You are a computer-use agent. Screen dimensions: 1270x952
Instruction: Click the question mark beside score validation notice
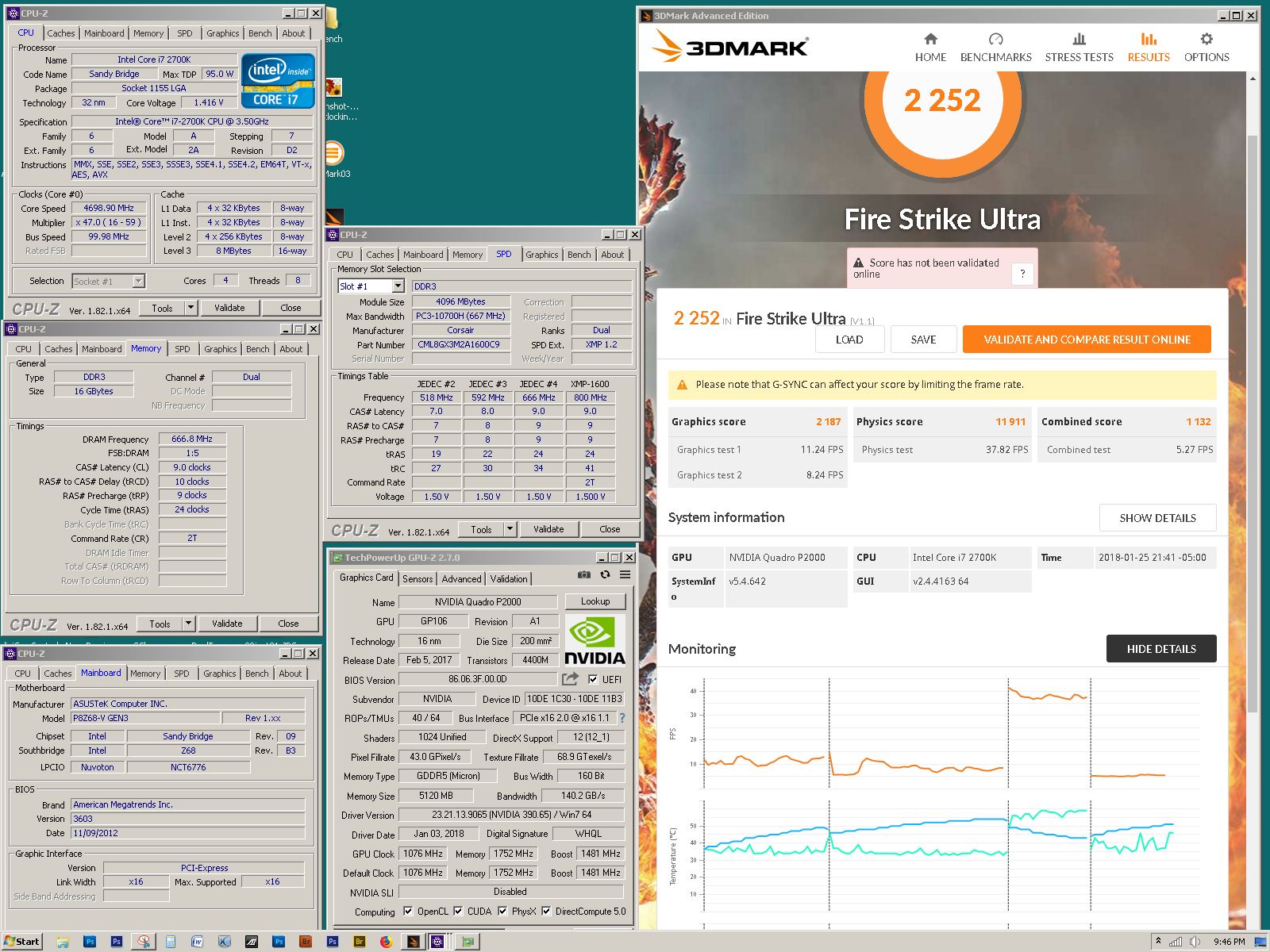point(1022,274)
